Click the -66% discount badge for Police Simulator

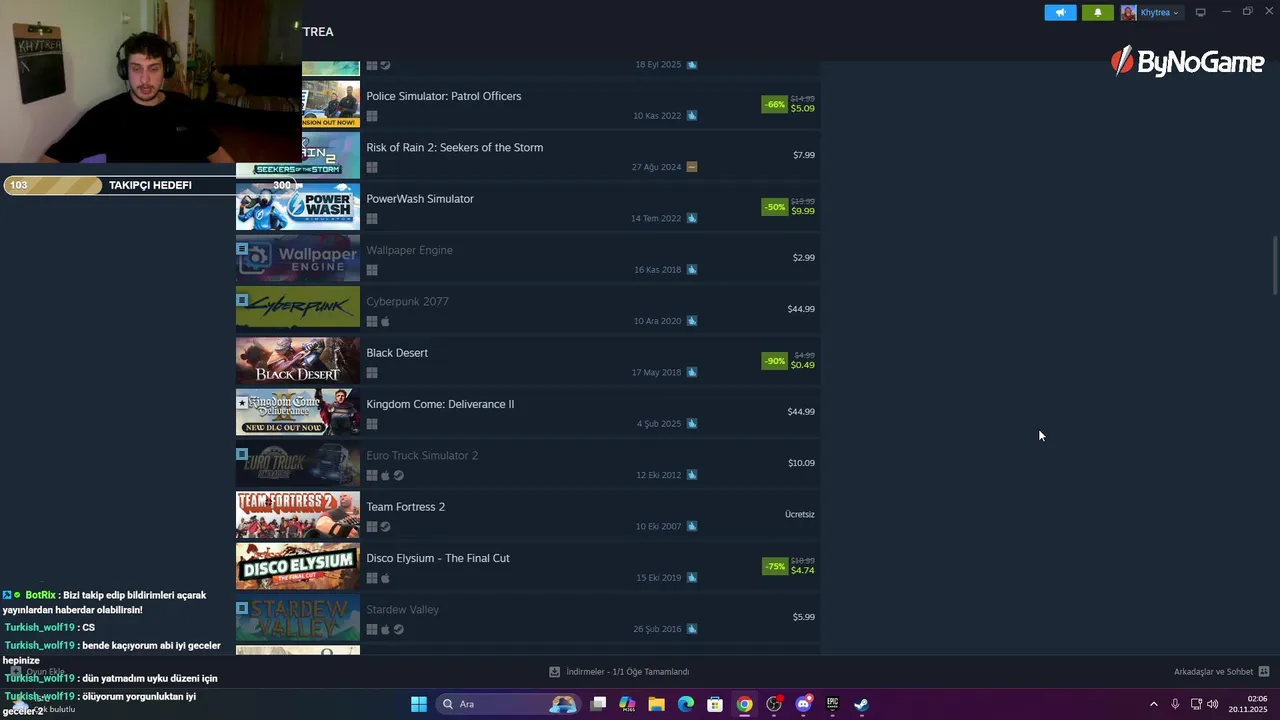tap(774, 104)
